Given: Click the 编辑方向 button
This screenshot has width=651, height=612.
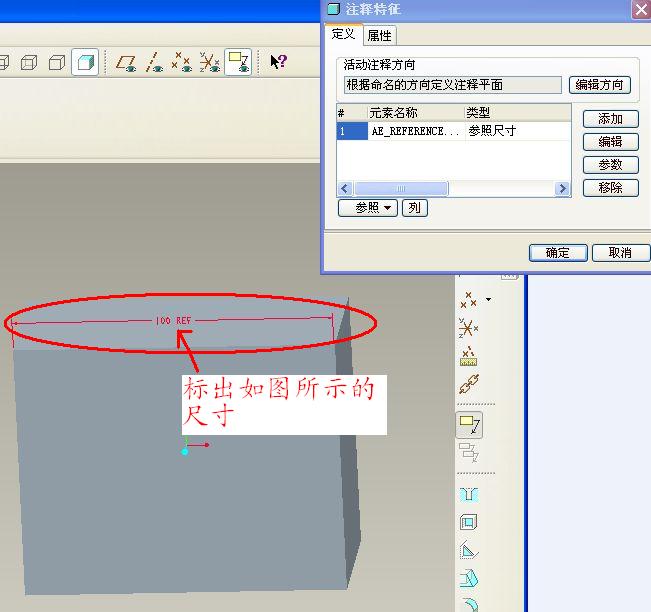Looking at the screenshot, I should point(600,85).
